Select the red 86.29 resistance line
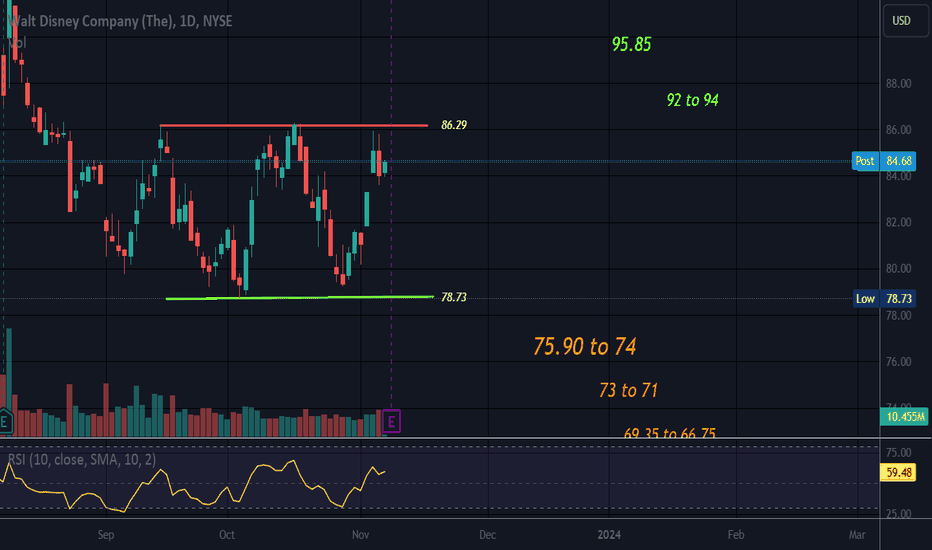The image size is (932, 550). click(x=294, y=125)
